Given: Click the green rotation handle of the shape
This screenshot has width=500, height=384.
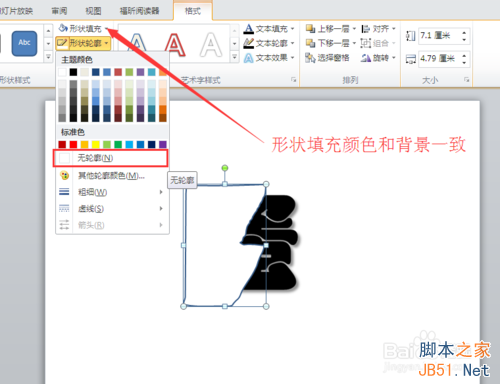Looking at the screenshot, I should (x=225, y=168).
